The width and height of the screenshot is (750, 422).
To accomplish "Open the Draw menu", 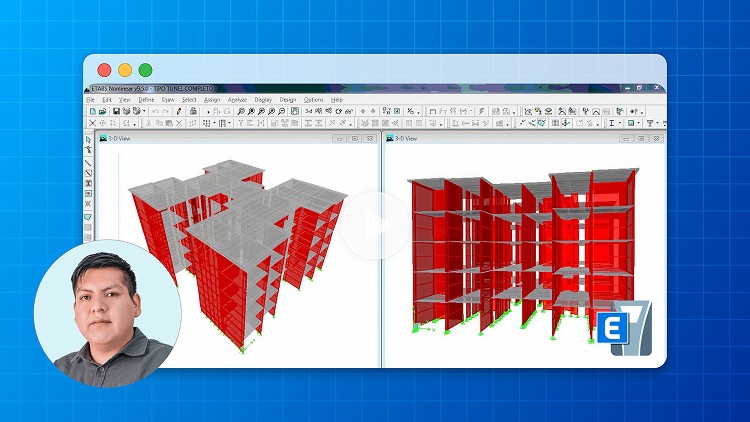I will [x=168, y=100].
